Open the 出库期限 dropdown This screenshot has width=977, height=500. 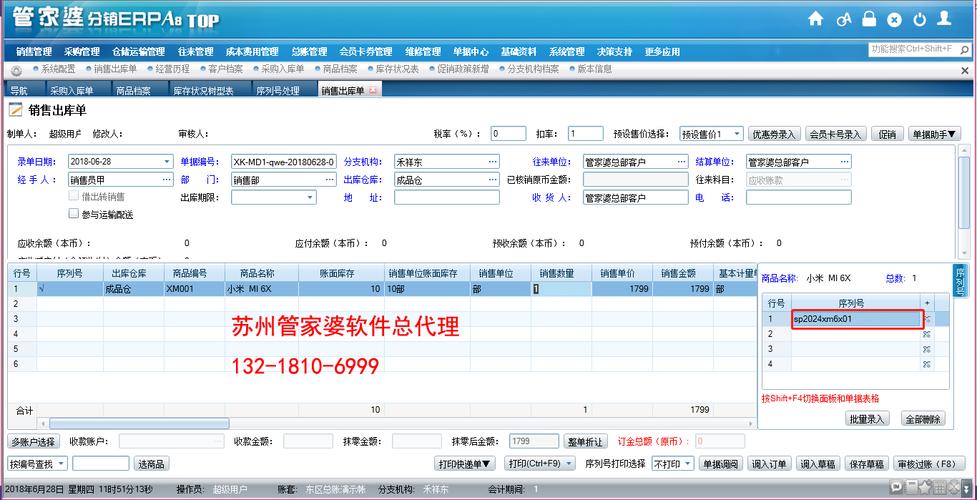(x=310, y=197)
